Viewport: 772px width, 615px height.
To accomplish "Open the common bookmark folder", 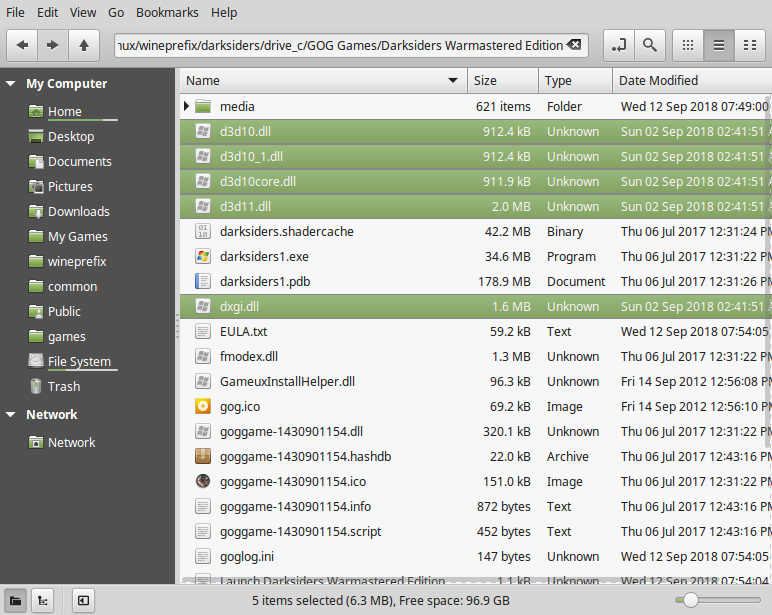I will [x=72, y=287].
